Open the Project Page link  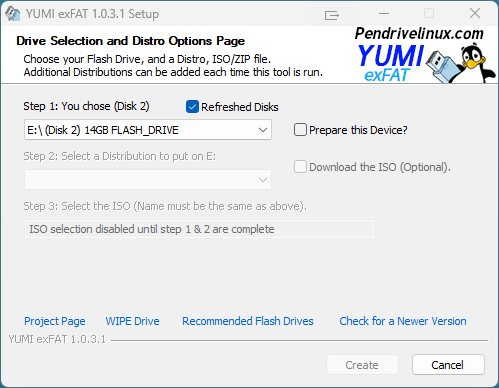point(55,321)
